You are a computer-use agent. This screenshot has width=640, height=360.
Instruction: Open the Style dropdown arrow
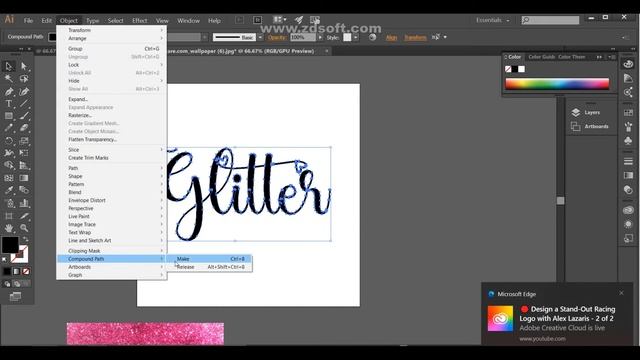pyautogui.click(x=356, y=37)
